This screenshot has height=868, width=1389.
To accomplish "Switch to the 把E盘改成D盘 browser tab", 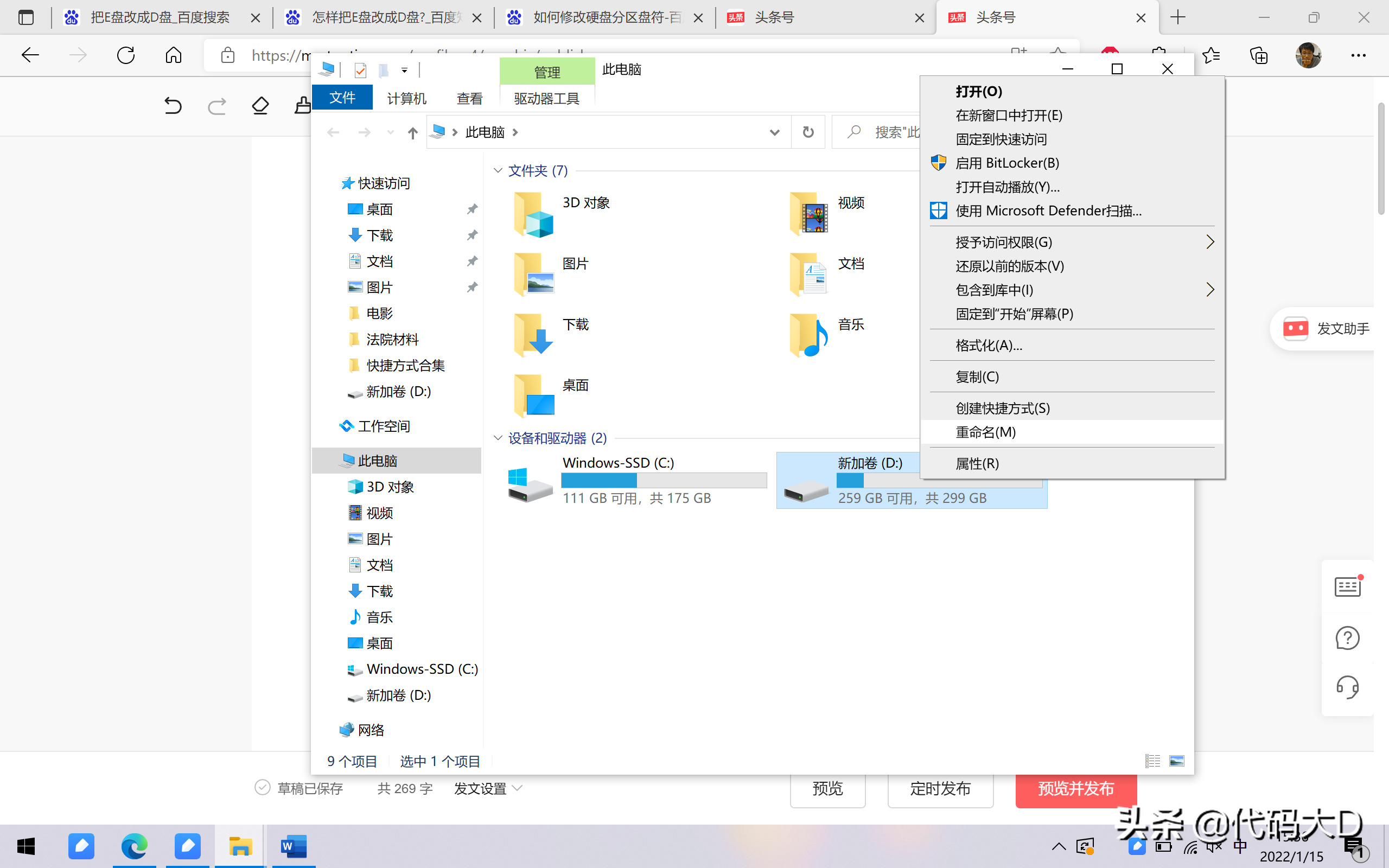I will 161,17.
